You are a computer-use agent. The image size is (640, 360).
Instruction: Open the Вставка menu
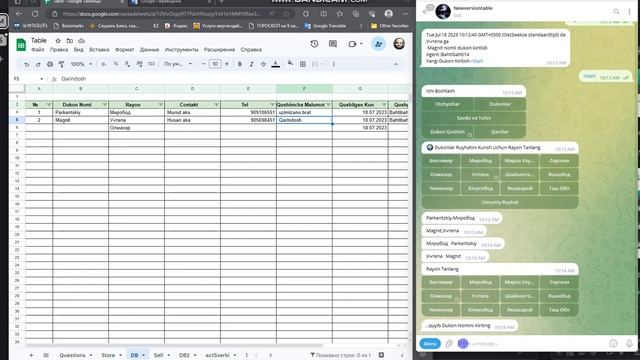(99, 50)
